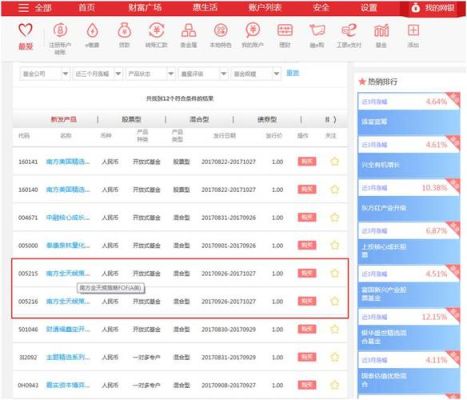
Task: Click the yuan transfer remittance icon
Action: coord(156,31)
